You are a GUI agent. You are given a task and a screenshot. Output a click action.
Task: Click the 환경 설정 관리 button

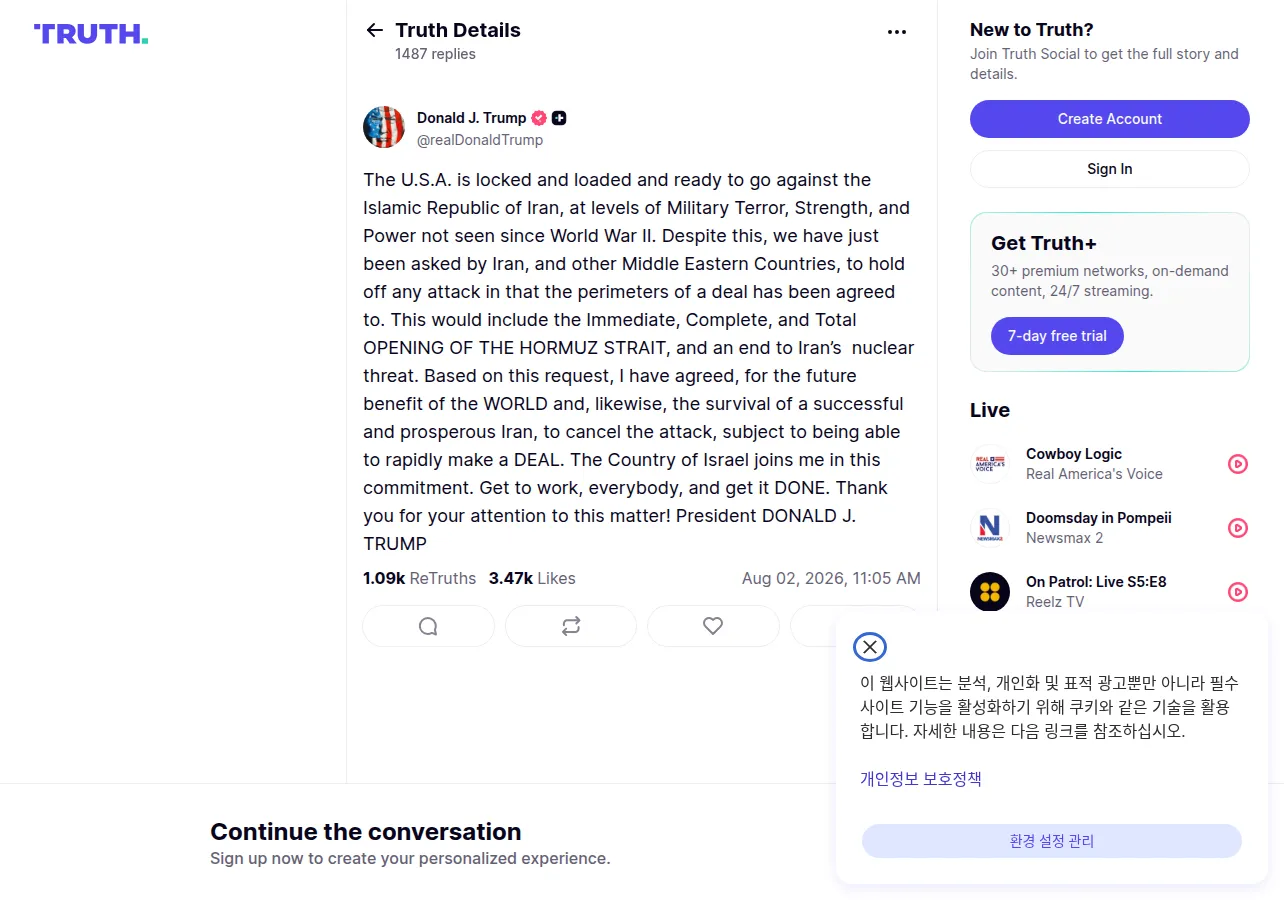1052,841
